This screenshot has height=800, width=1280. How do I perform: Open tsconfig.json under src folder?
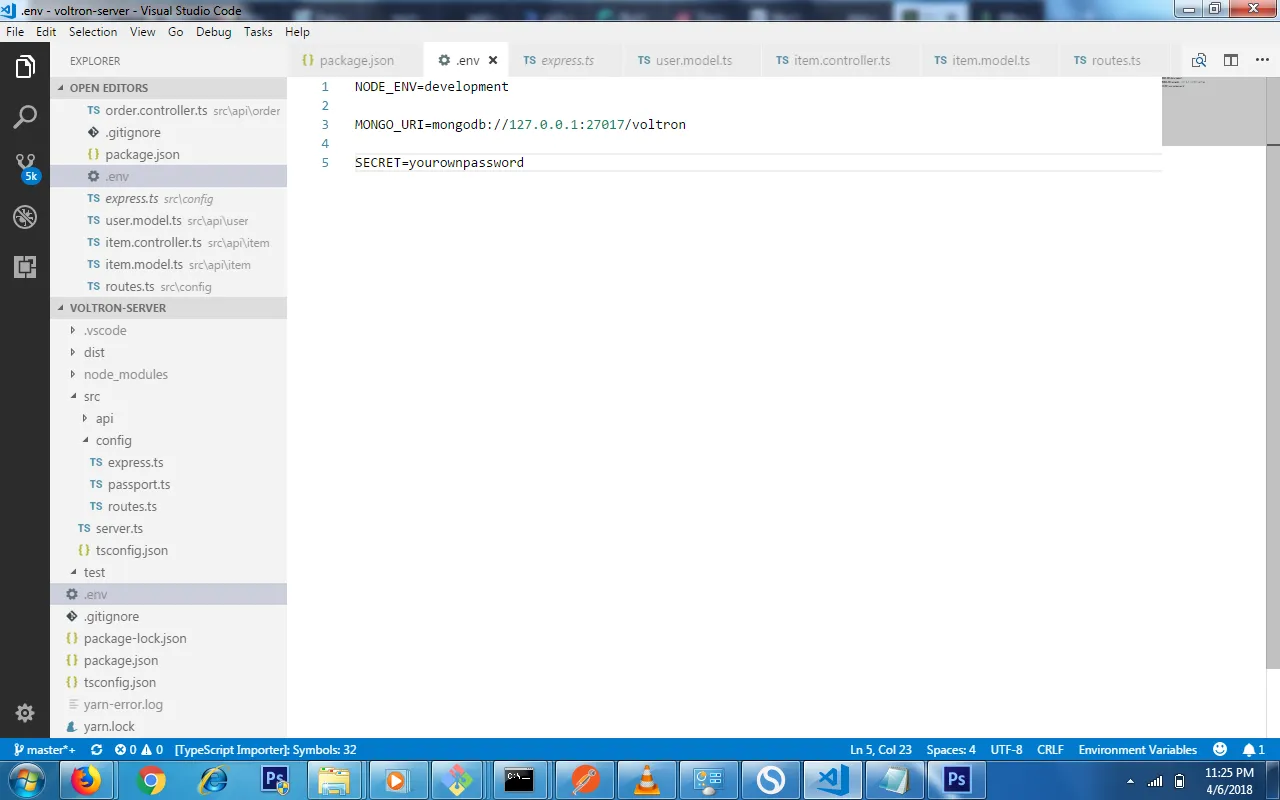(131, 550)
